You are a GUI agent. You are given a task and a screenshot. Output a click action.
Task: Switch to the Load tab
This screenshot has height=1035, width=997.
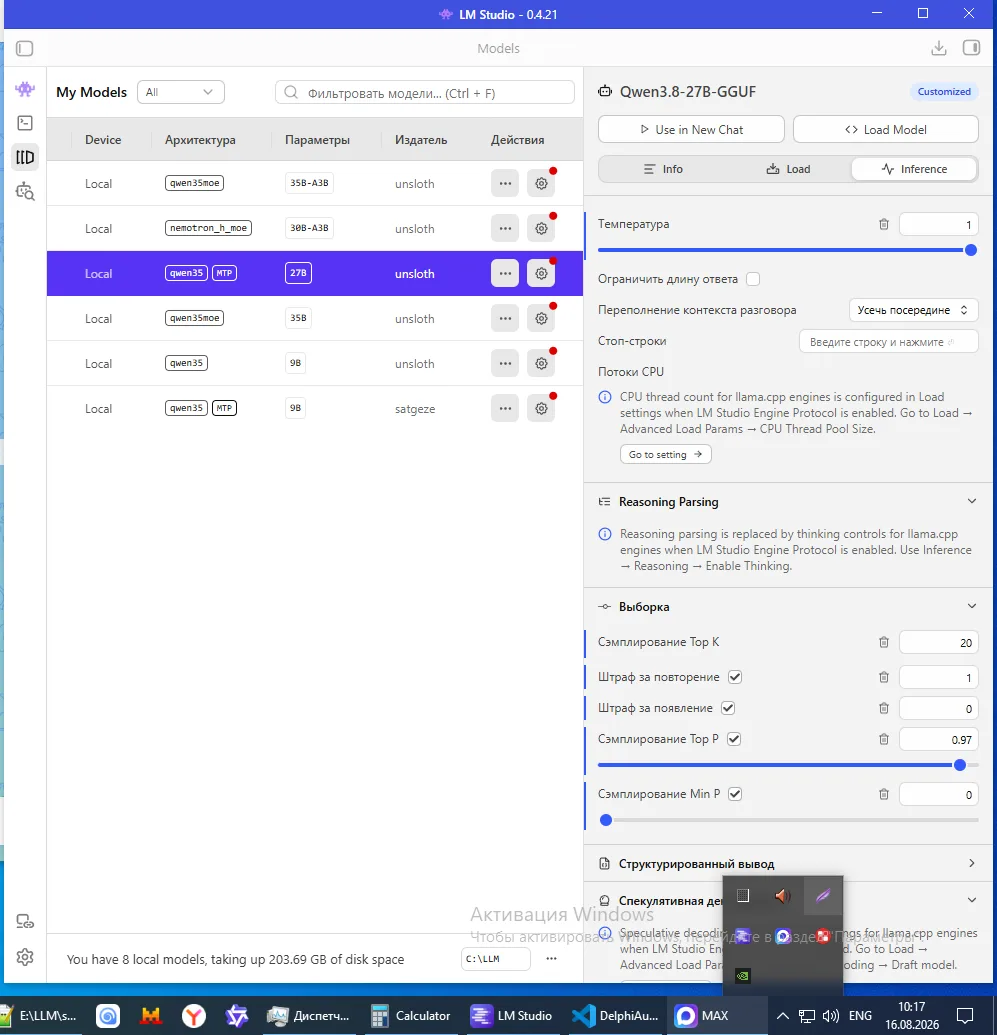pyautogui.click(x=788, y=169)
